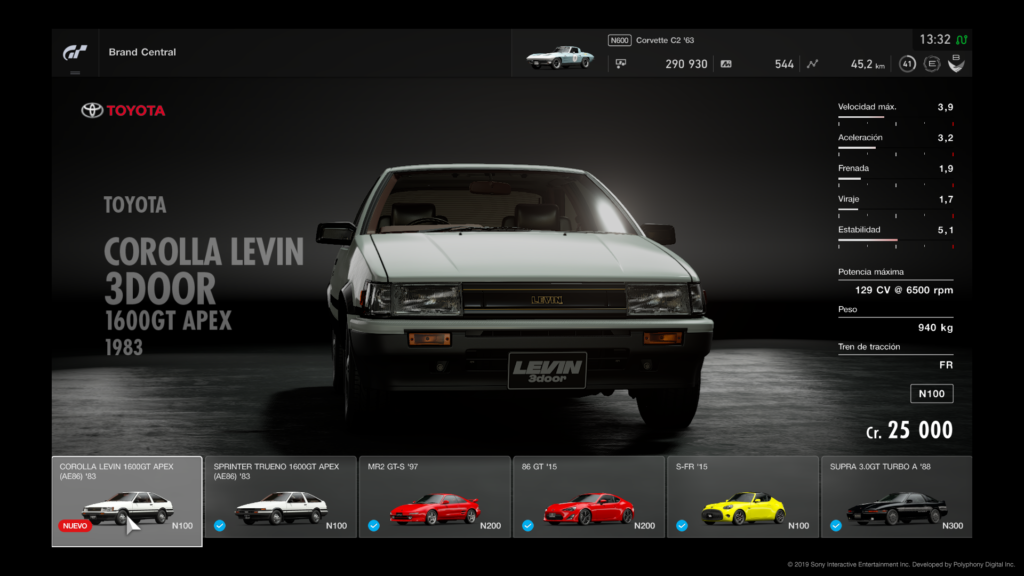Click the 290 930 credits amount
This screenshot has height=576, width=1024.
point(686,64)
